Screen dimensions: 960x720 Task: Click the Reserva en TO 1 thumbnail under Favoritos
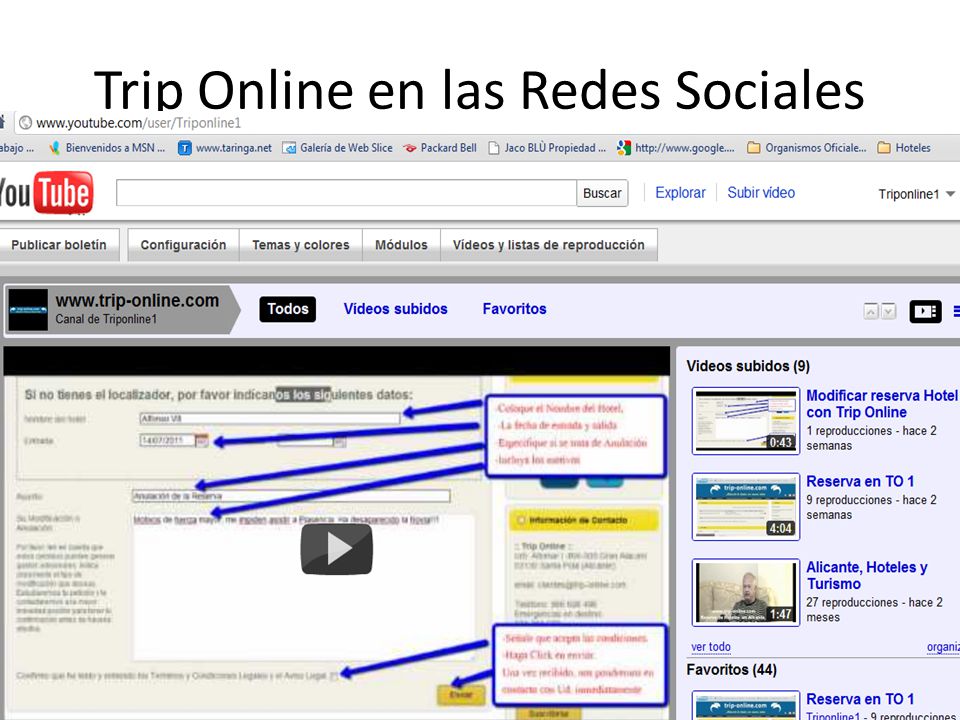tap(746, 705)
